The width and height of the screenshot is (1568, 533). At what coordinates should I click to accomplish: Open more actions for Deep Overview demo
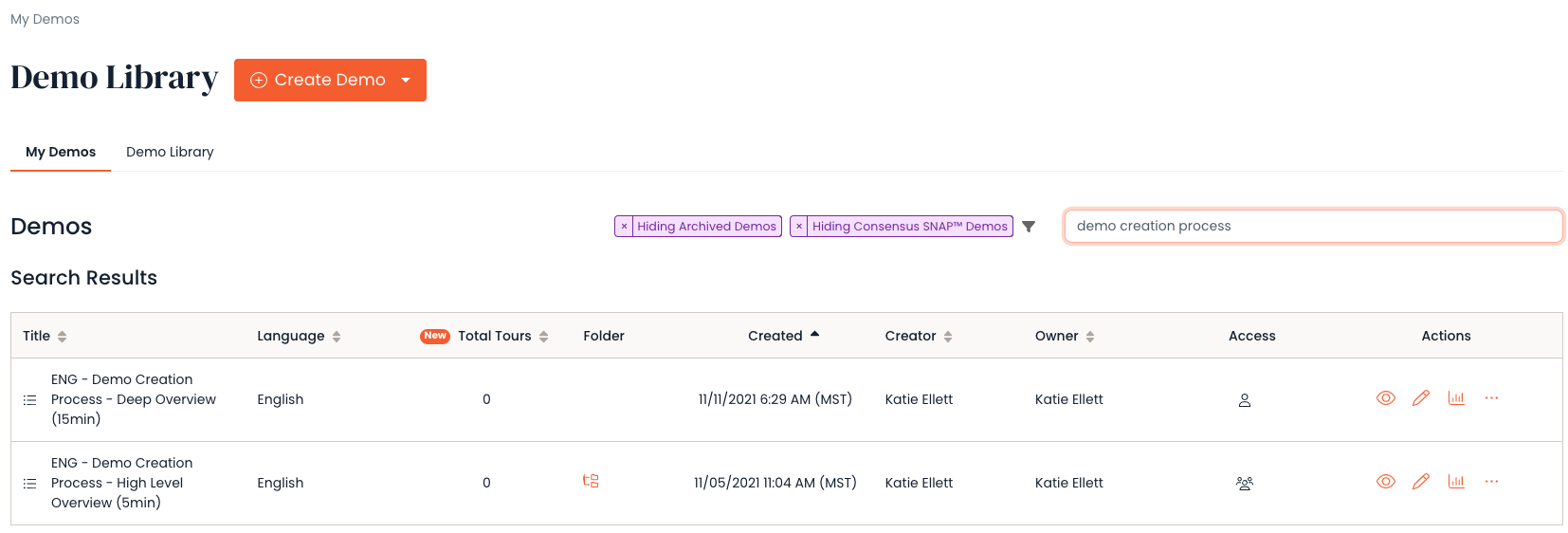[x=1491, y=398]
